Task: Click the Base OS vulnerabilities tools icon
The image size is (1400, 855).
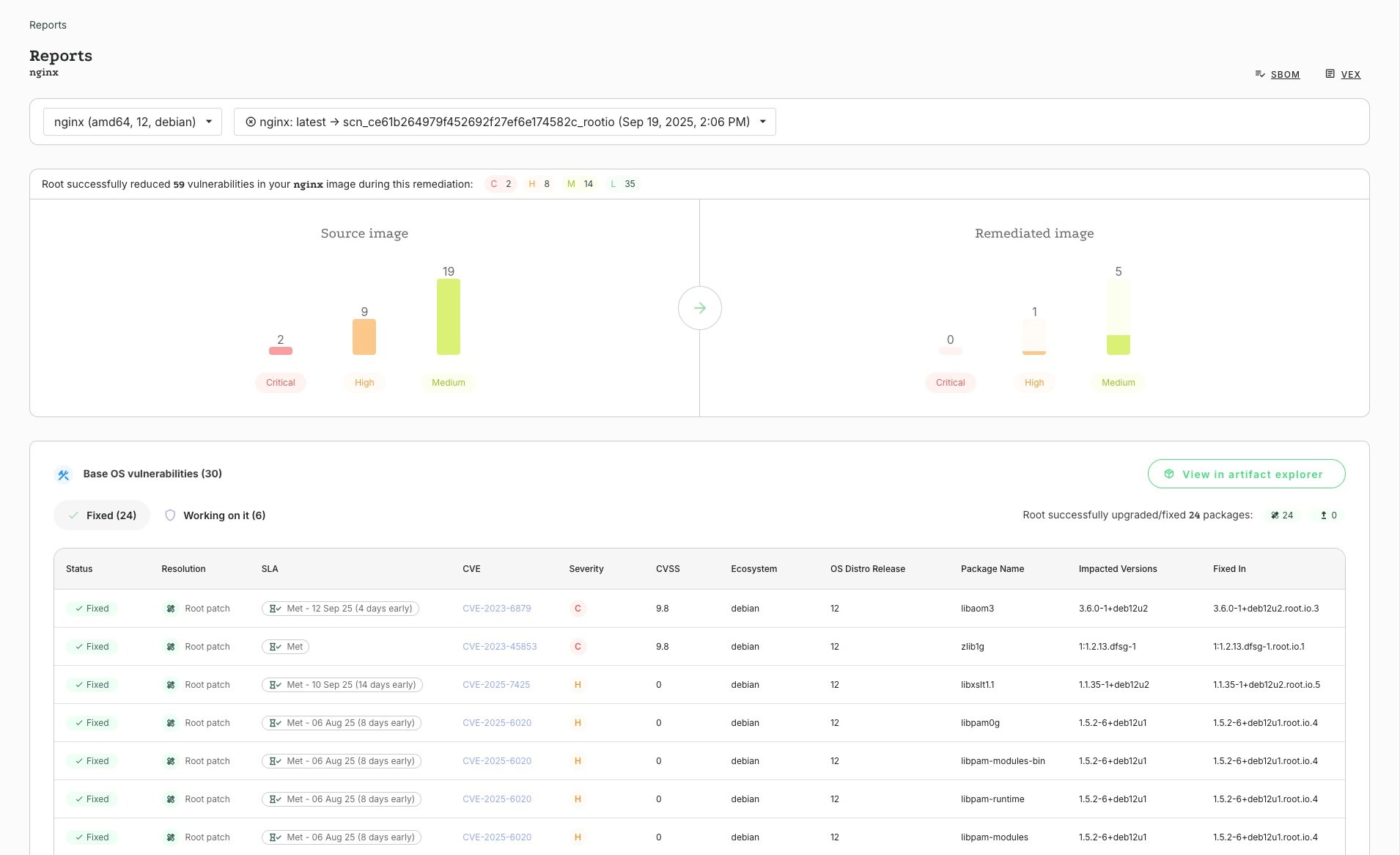Action: 64,475
